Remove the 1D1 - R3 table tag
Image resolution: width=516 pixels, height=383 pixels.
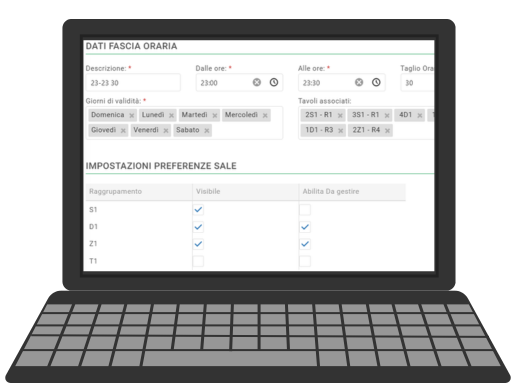[340, 131]
